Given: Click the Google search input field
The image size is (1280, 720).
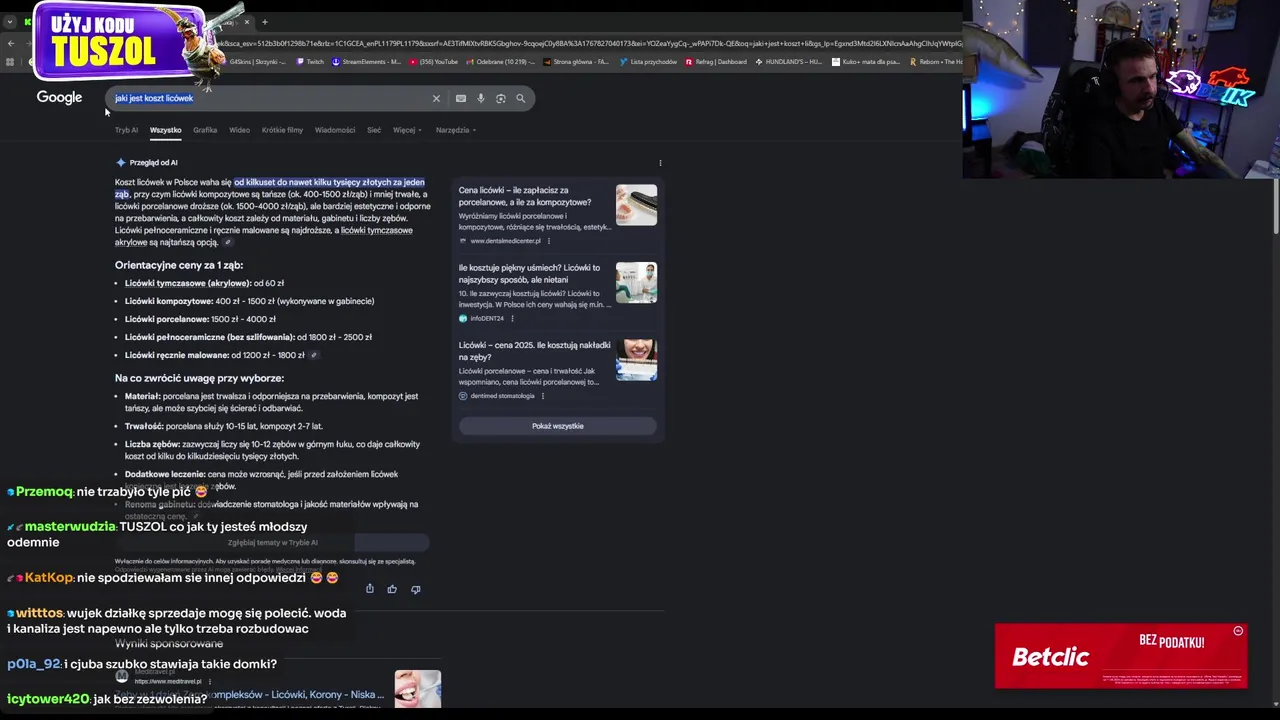Looking at the screenshot, I should click(270, 98).
